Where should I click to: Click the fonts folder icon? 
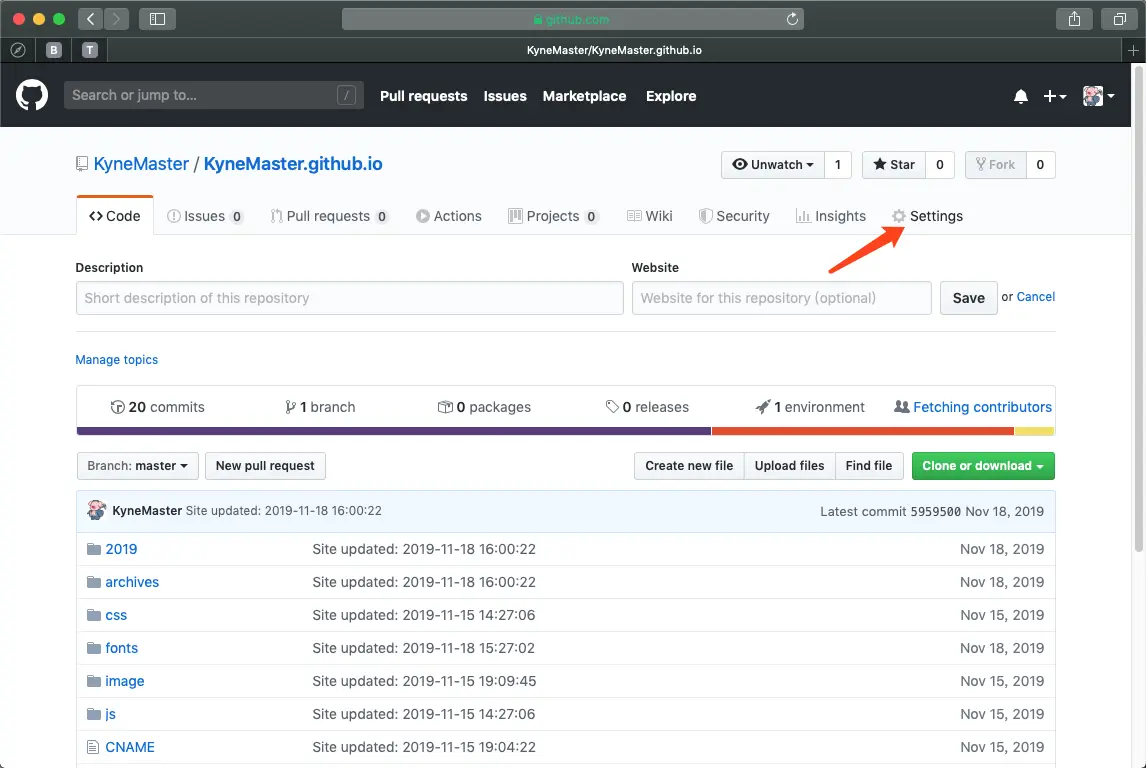(94, 647)
